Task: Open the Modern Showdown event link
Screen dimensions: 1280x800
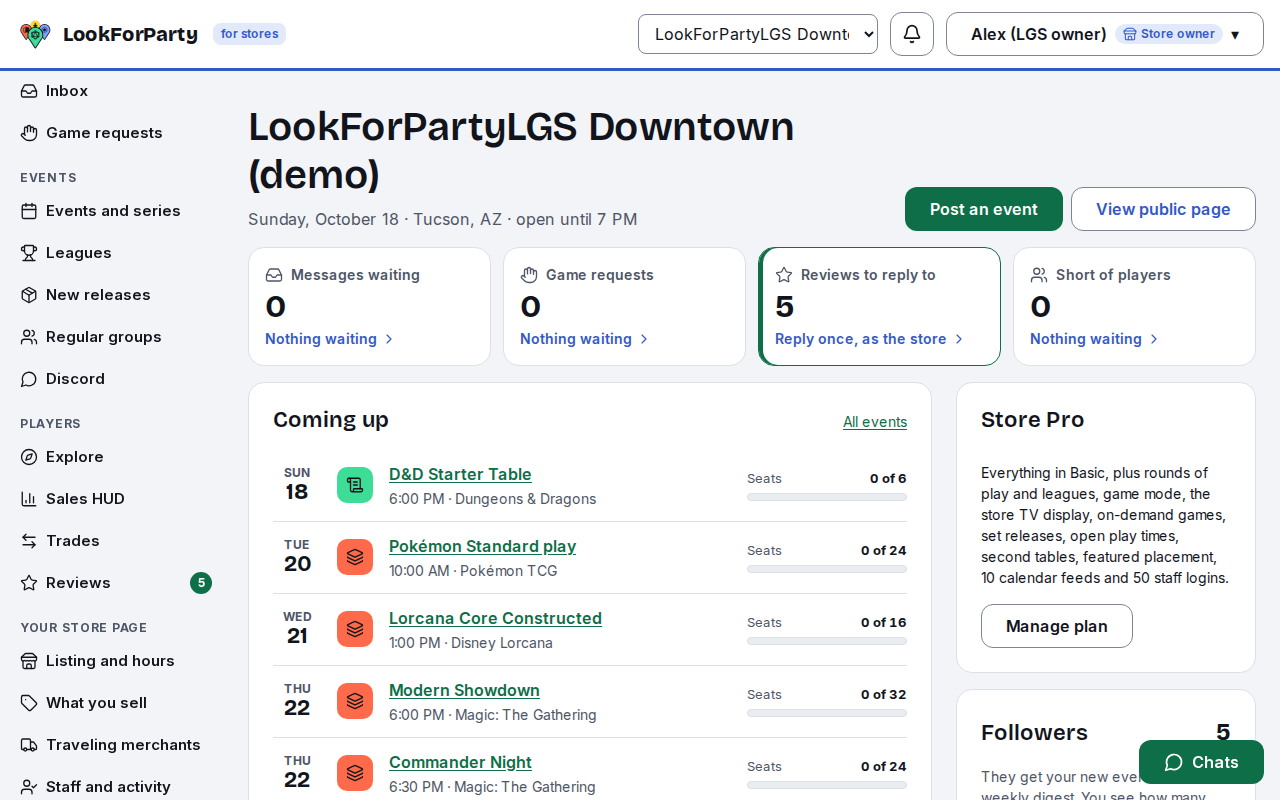Action: point(464,690)
